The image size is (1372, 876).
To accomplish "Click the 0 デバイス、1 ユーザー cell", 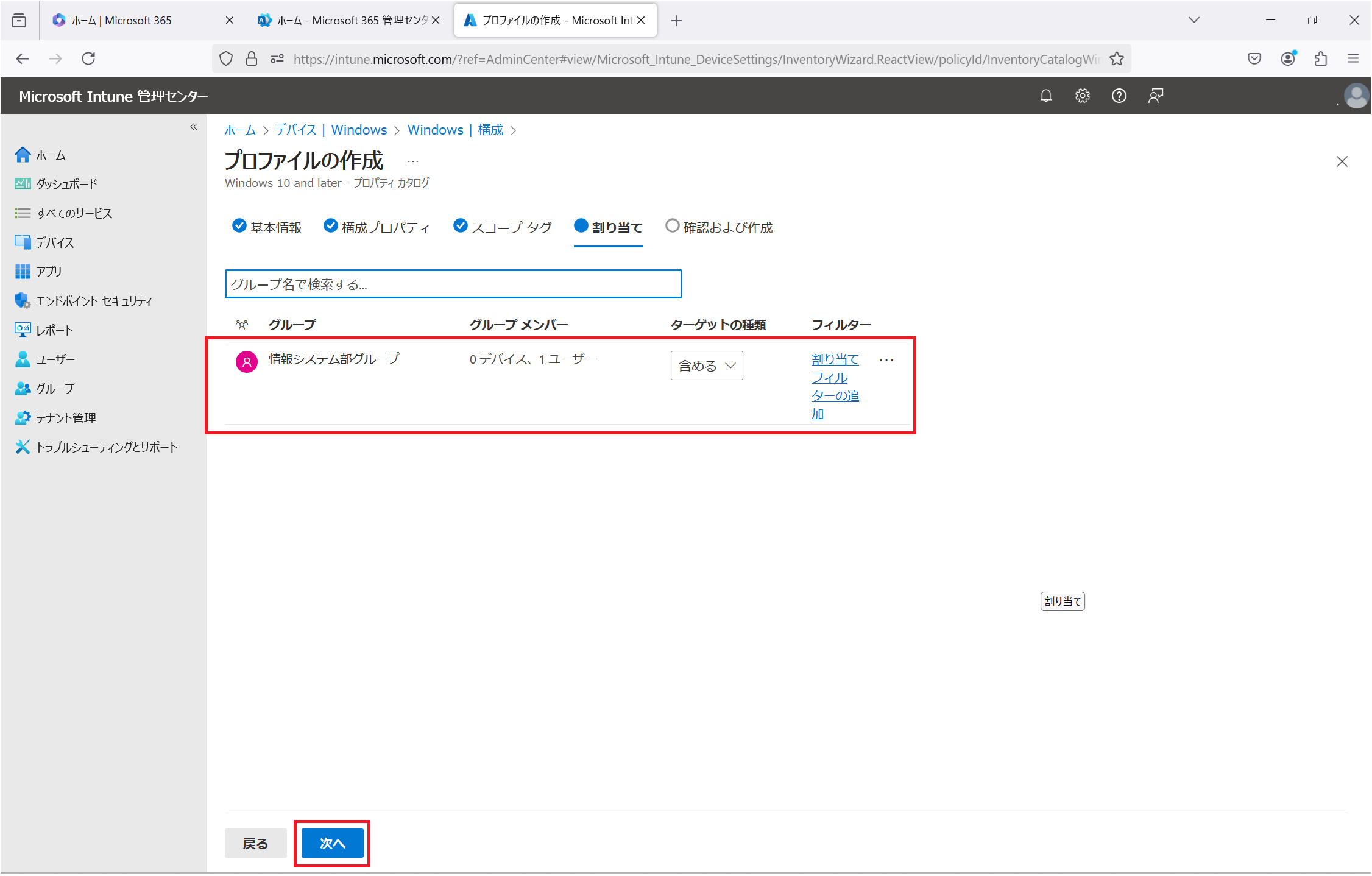I will 532,359.
